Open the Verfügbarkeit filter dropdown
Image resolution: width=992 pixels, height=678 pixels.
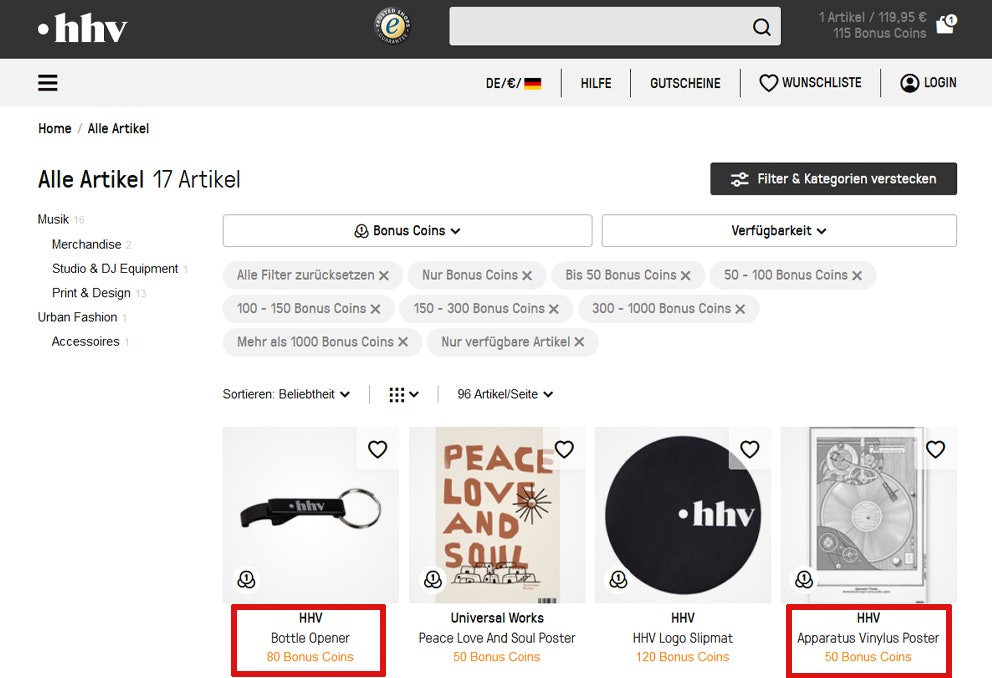click(779, 231)
